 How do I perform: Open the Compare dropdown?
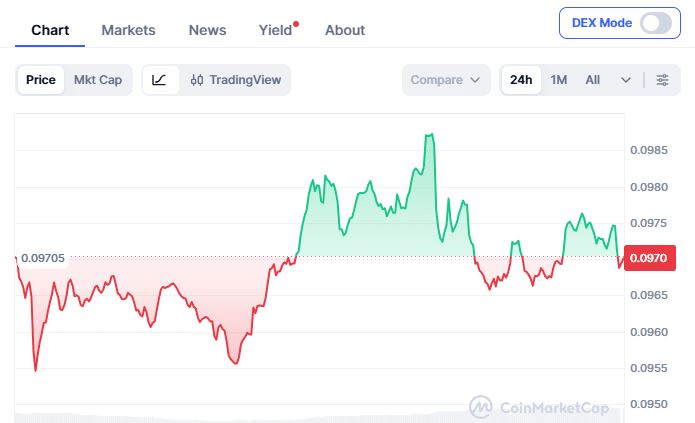(445, 80)
